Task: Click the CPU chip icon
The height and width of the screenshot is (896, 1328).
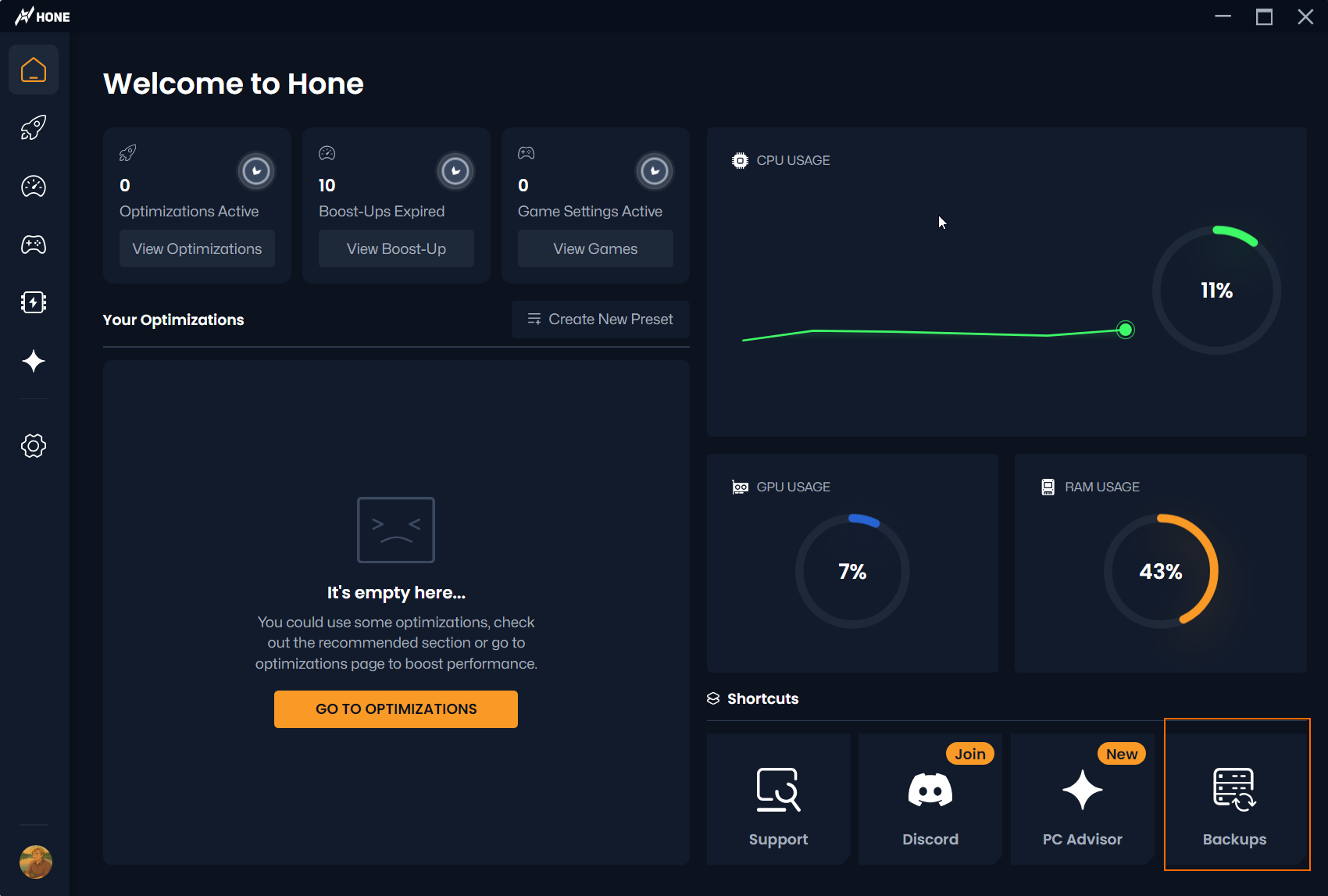Action: [x=740, y=160]
